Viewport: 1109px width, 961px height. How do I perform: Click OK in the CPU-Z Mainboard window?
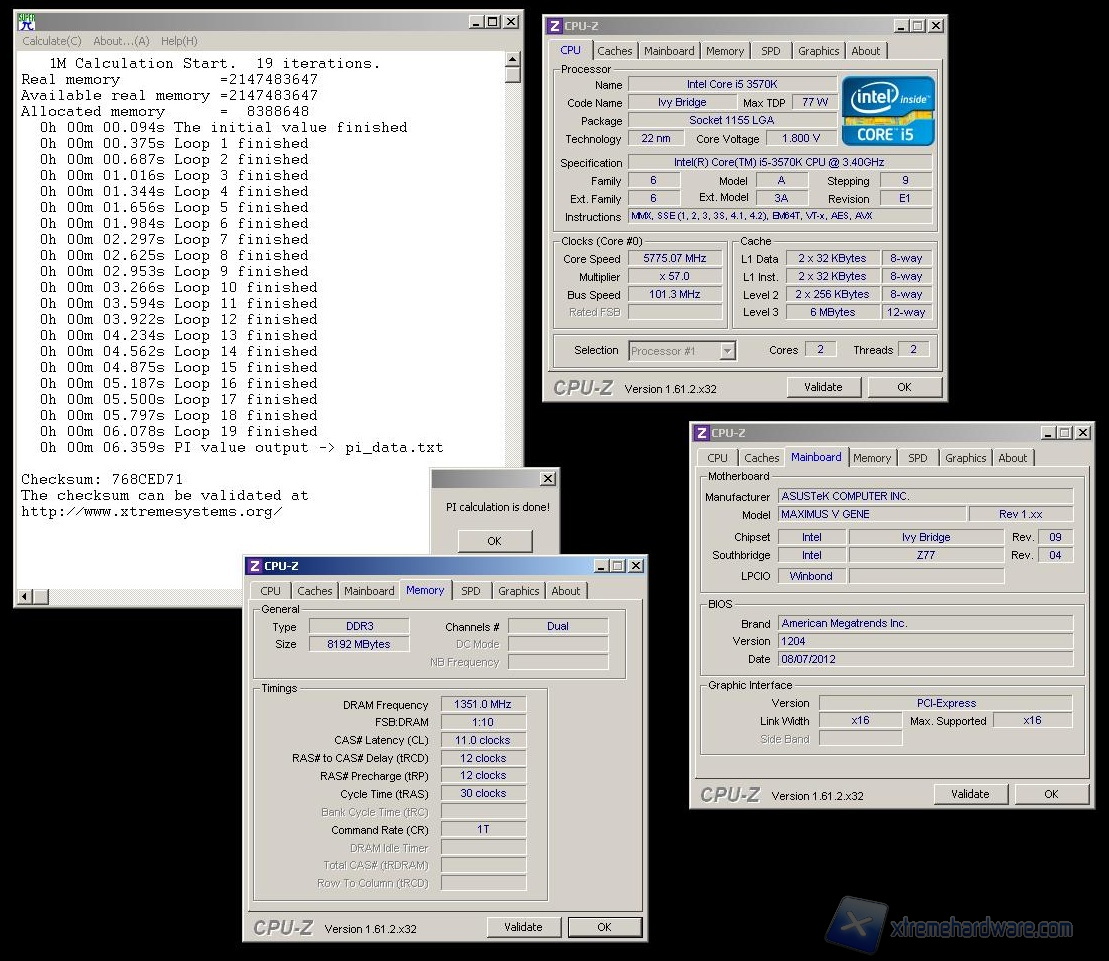[1051, 794]
